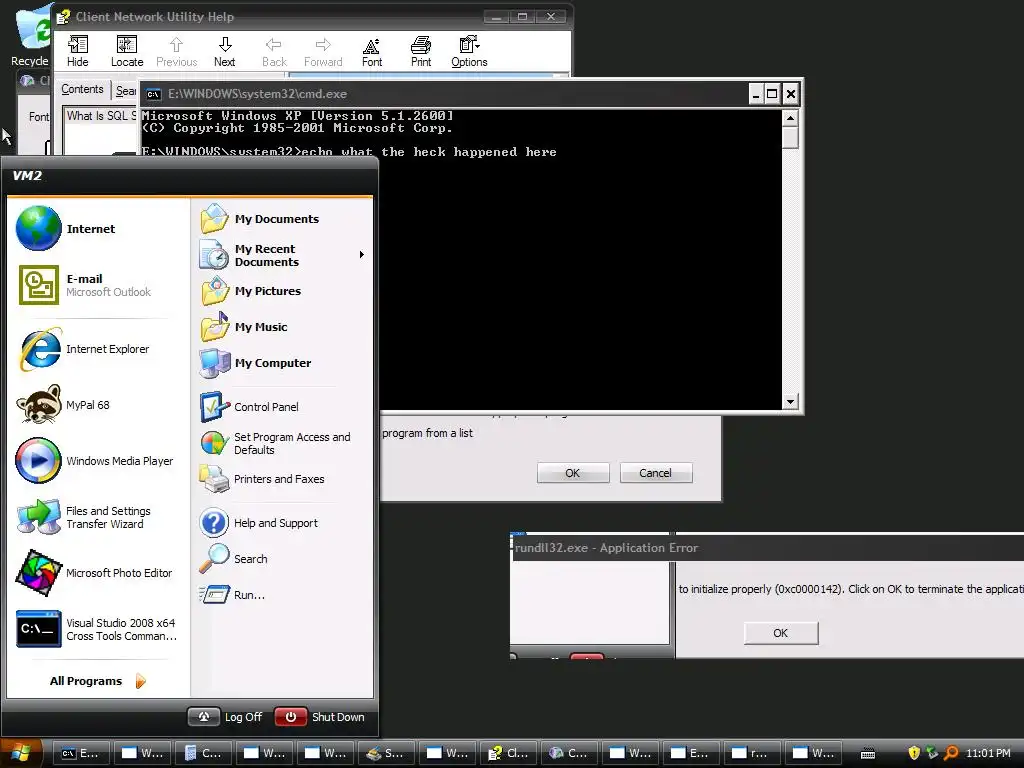Image resolution: width=1024 pixels, height=768 pixels.
Task: Click the cmd window scroll-up arrow
Action: coord(790,118)
